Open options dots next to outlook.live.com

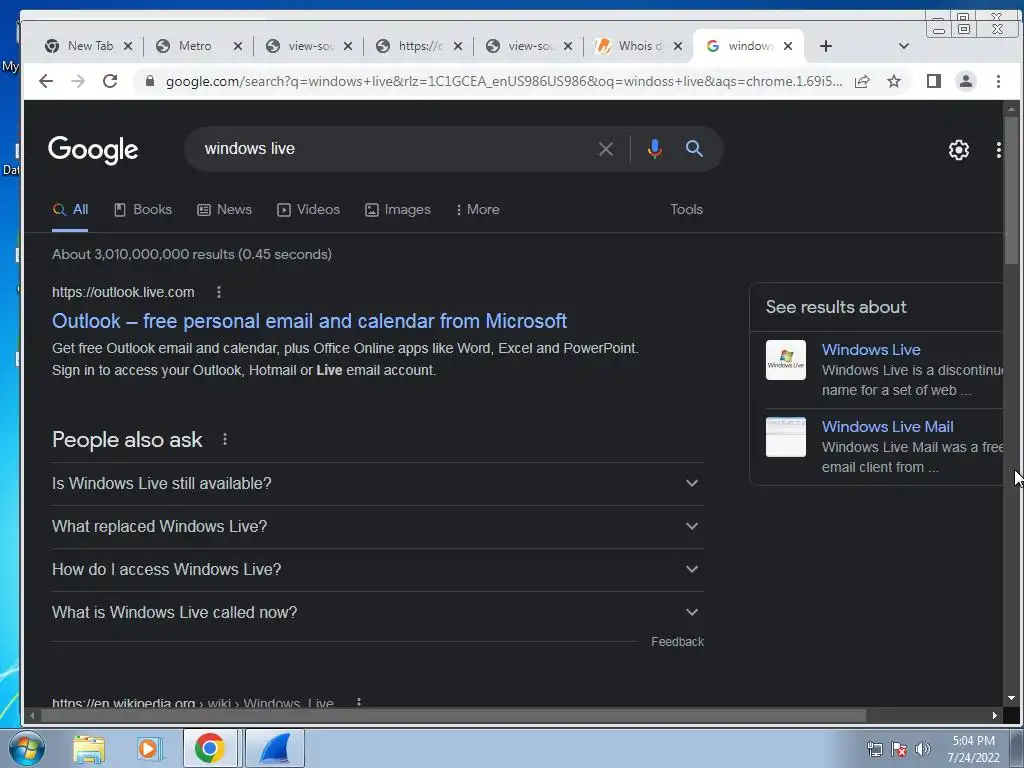[219, 292]
